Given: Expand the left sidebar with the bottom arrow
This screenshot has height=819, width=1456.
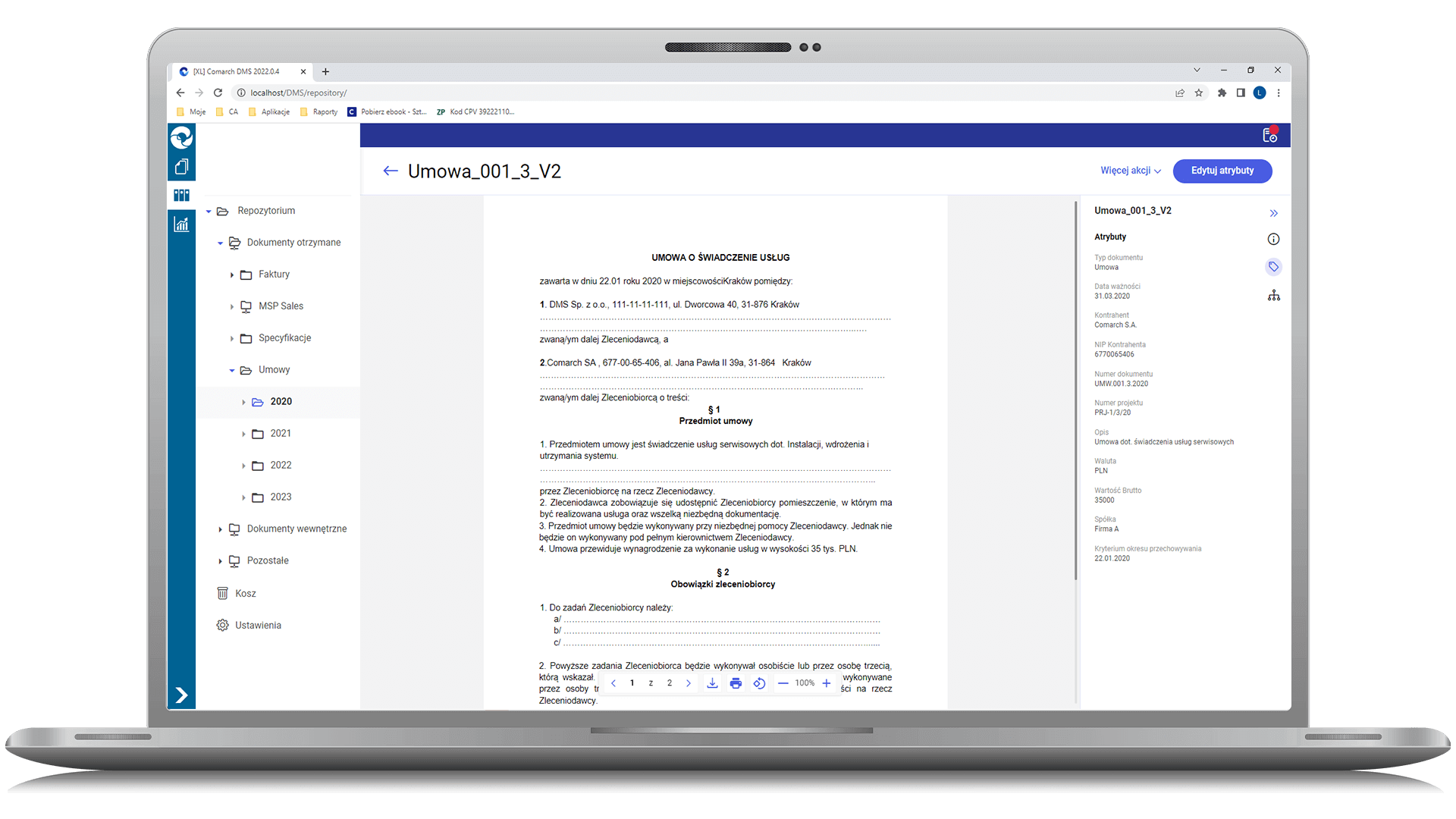Looking at the screenshot, I should (x=181, y=695).
